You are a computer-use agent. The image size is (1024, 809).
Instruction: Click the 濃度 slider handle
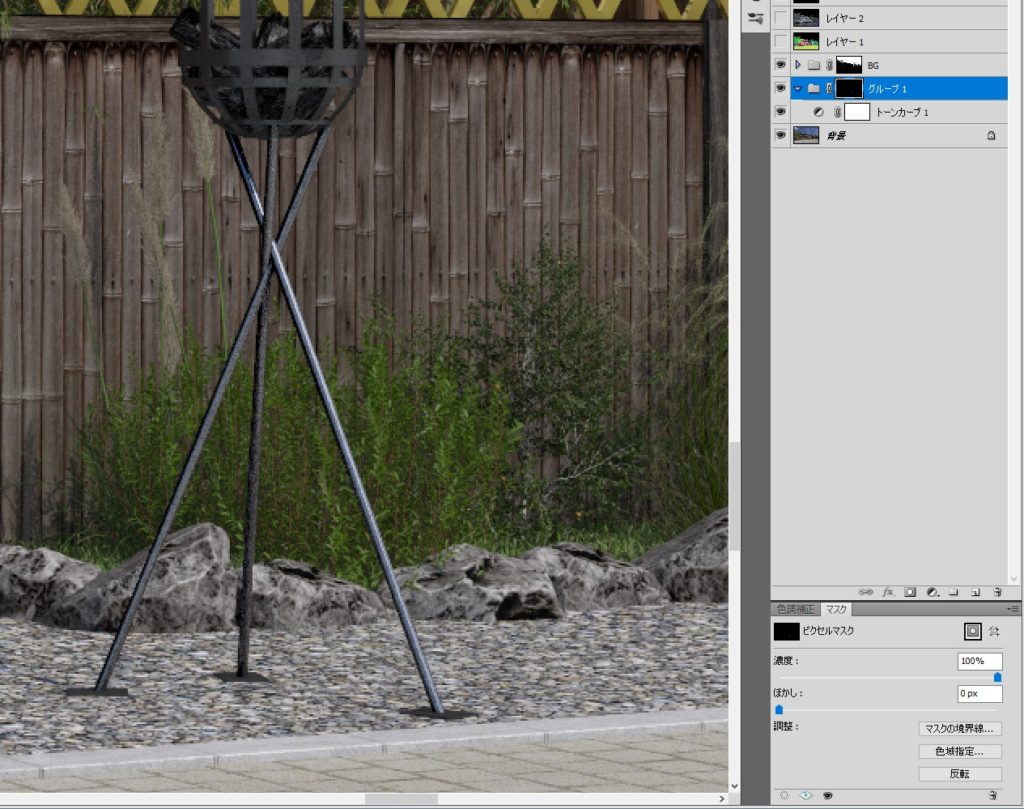997,677
